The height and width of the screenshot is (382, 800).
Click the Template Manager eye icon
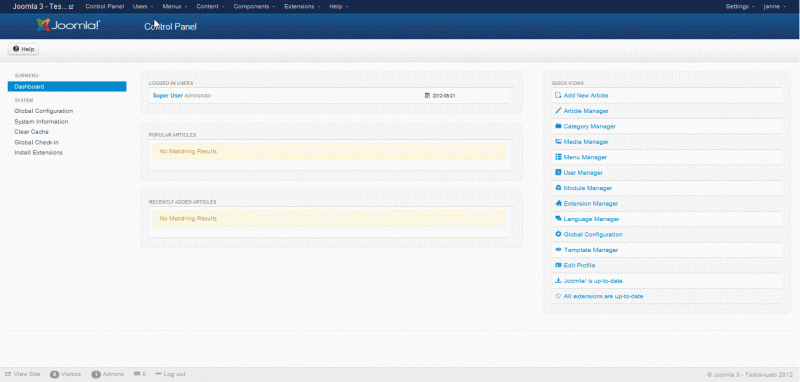click(x=558, y=250)
